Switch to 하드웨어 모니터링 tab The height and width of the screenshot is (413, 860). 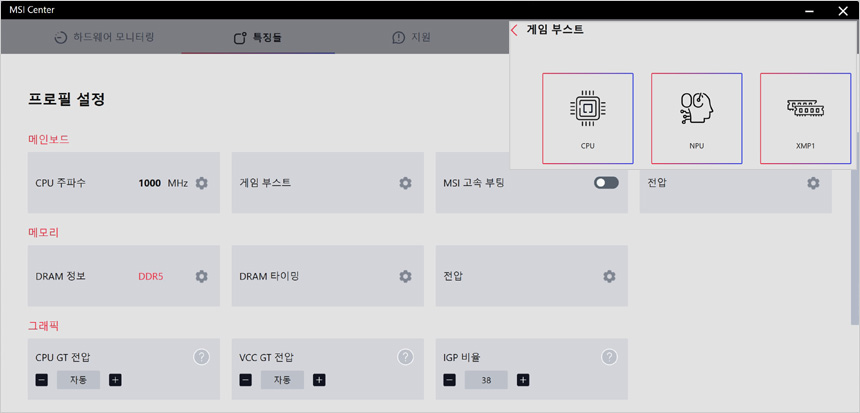coord(104,37)
